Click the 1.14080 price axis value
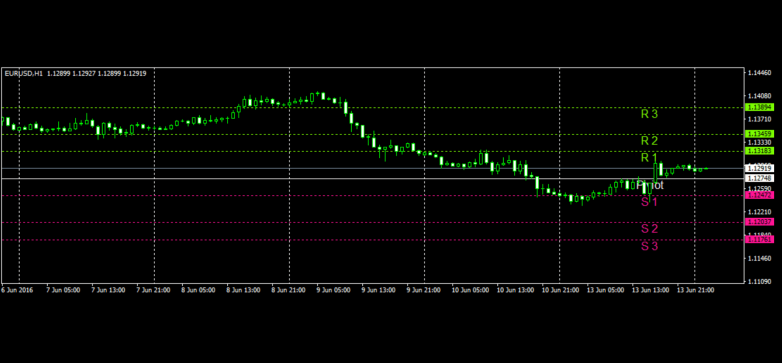This screenshot has height=363, width=782. tap(759, 96)
